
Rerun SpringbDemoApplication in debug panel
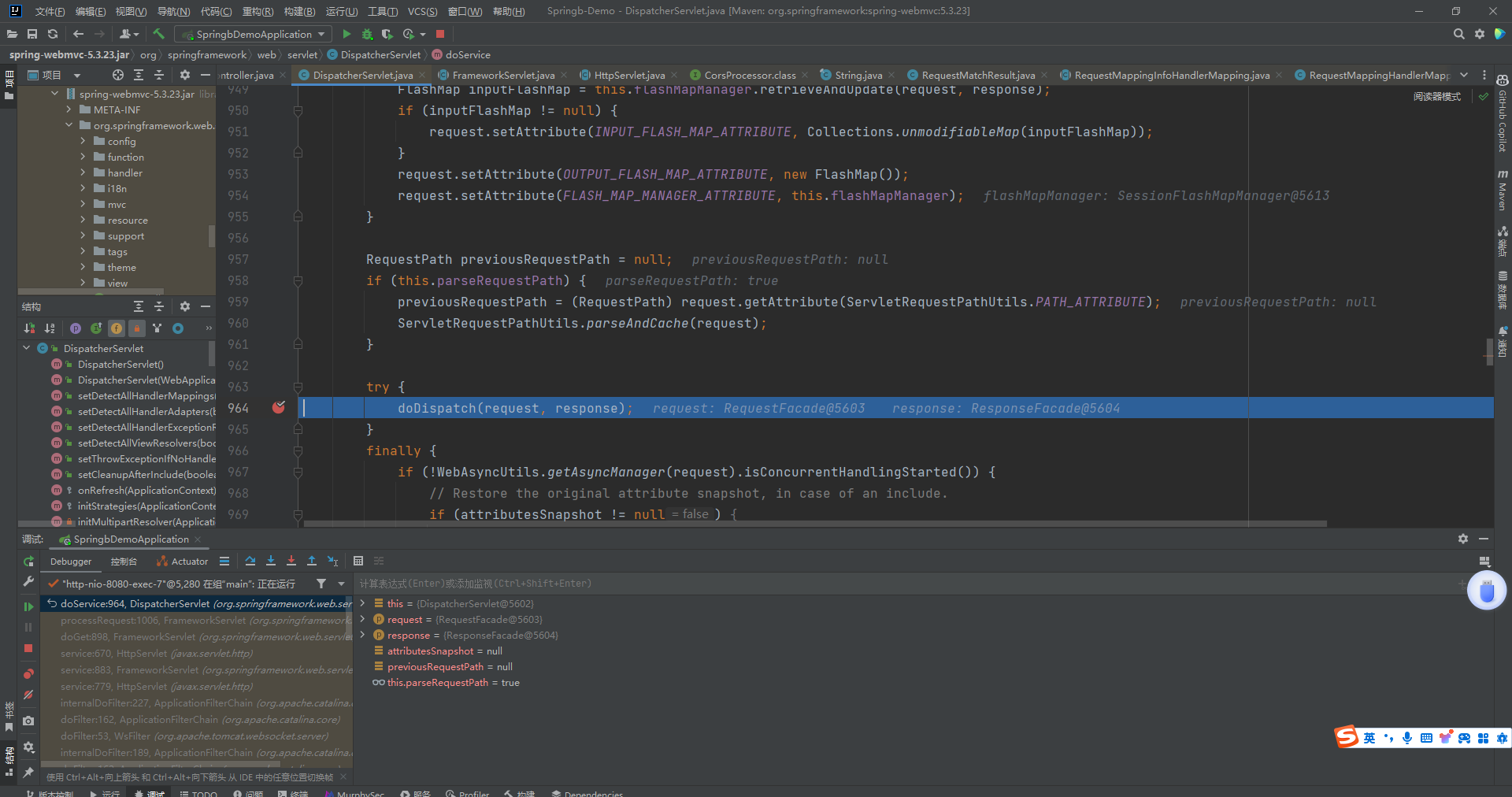(x=28, y=562)
